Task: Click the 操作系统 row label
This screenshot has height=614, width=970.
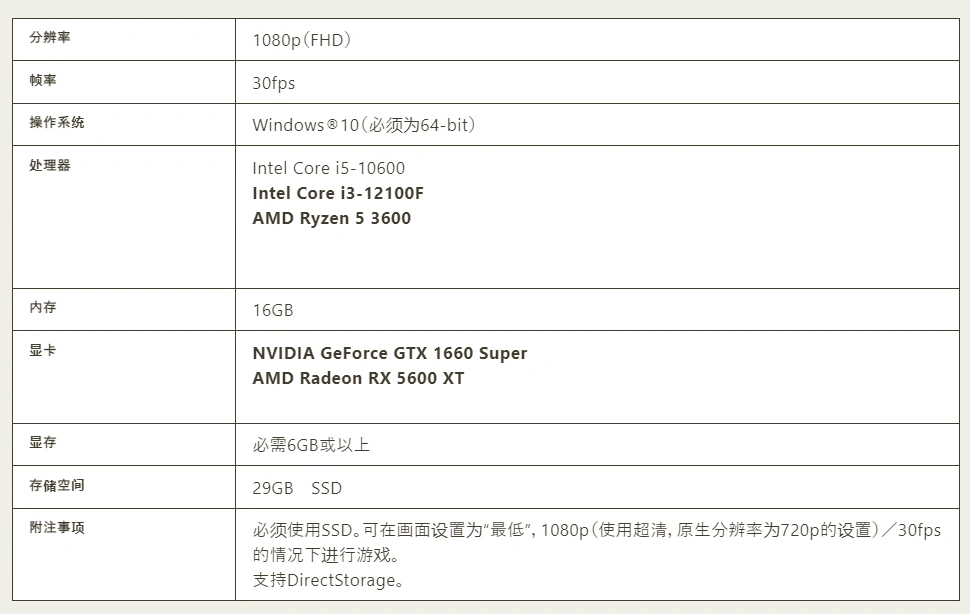Action: pos(57,123)
